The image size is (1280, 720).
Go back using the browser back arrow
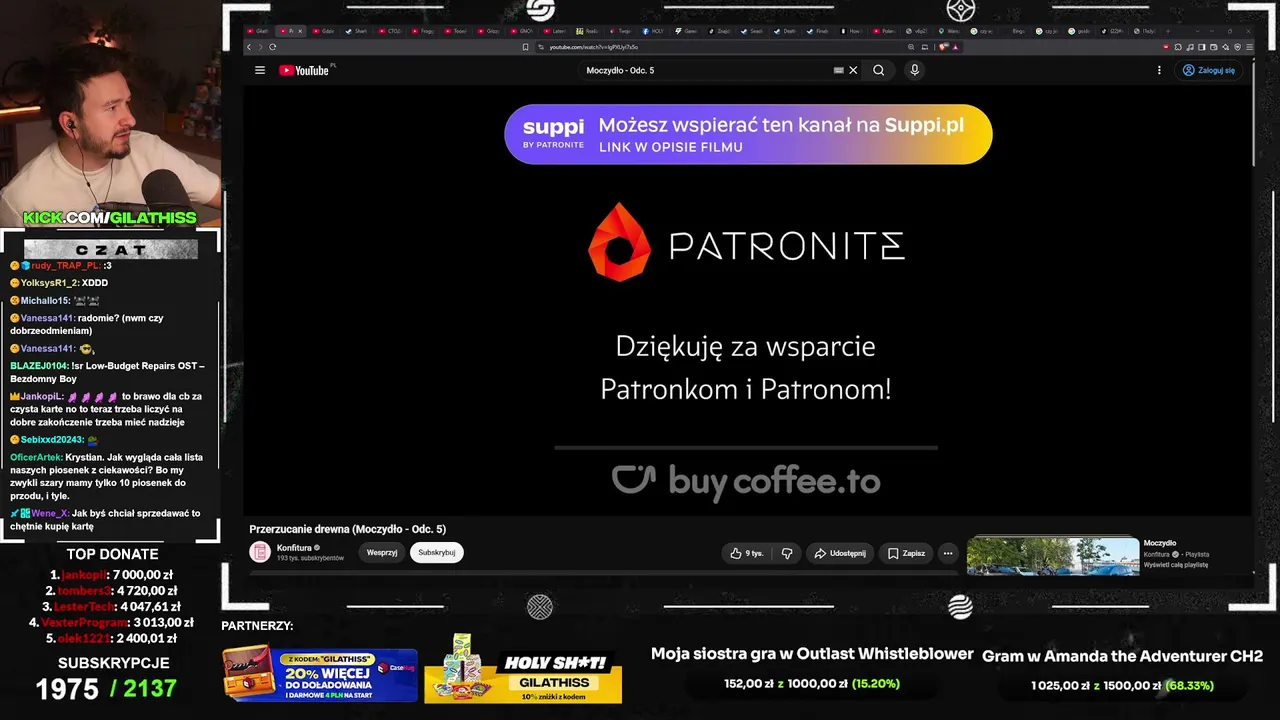(250, 47)
